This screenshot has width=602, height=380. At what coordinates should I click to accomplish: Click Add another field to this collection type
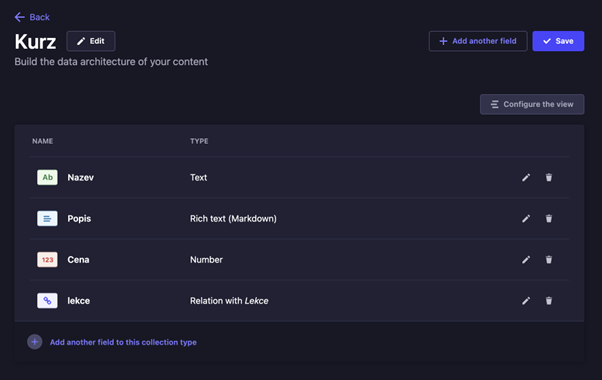(123, 342)
